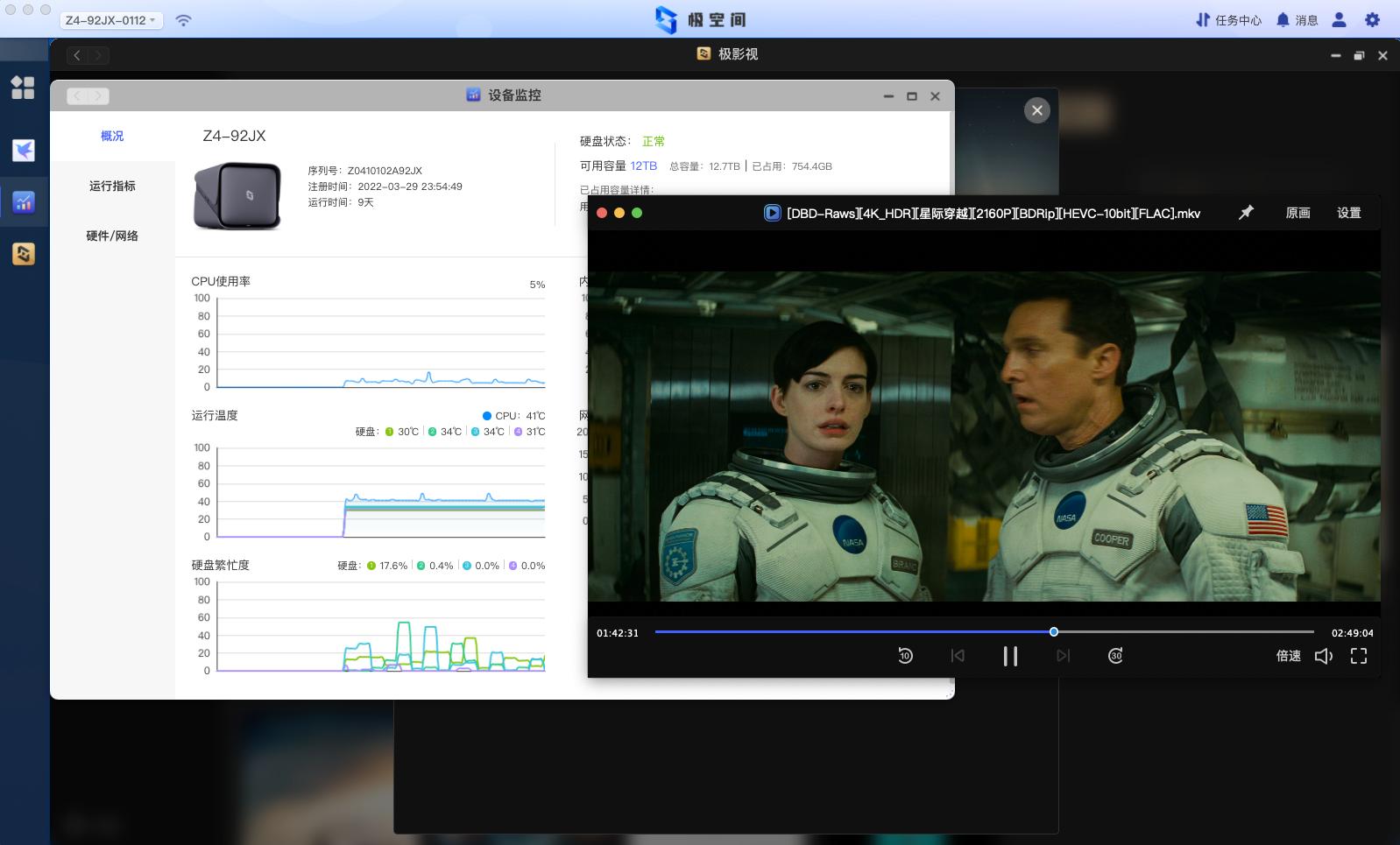
Task: Click the video progress slider handle
Action: coord(1054,631)
